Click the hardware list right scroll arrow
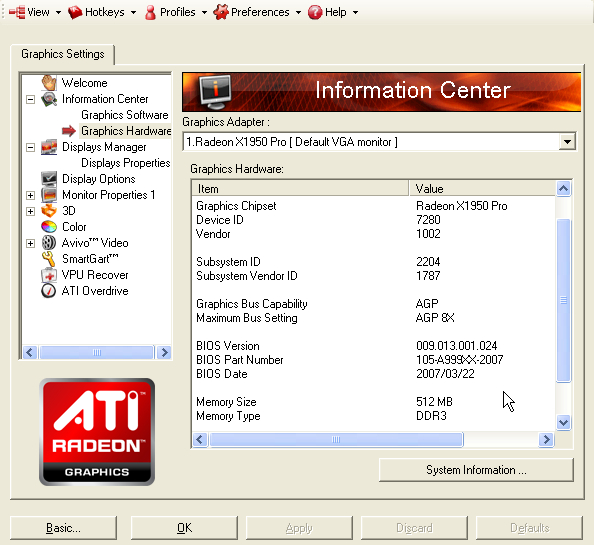 (546, 440)
